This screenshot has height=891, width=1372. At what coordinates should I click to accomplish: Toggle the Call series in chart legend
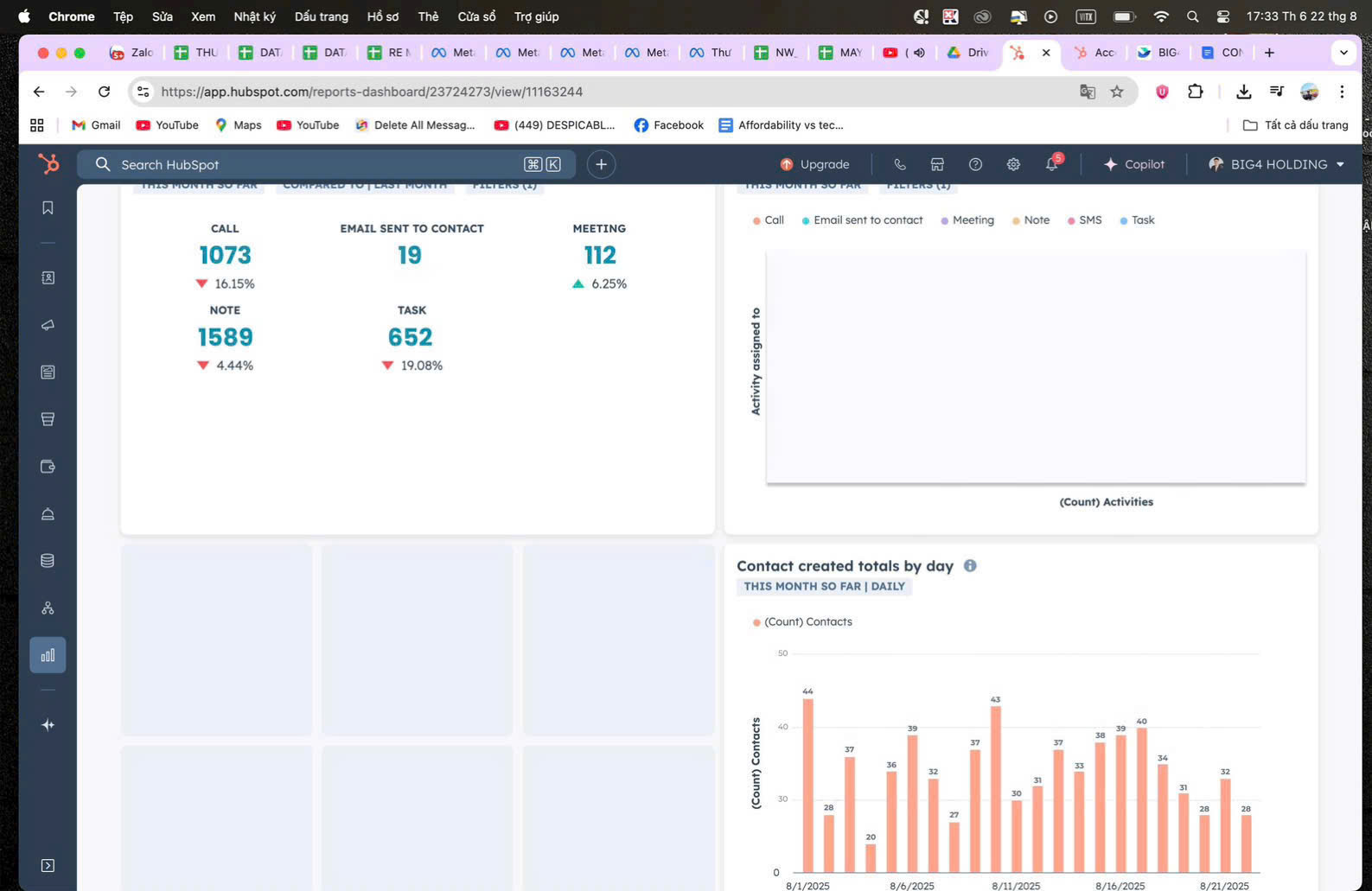click(769, 220)
